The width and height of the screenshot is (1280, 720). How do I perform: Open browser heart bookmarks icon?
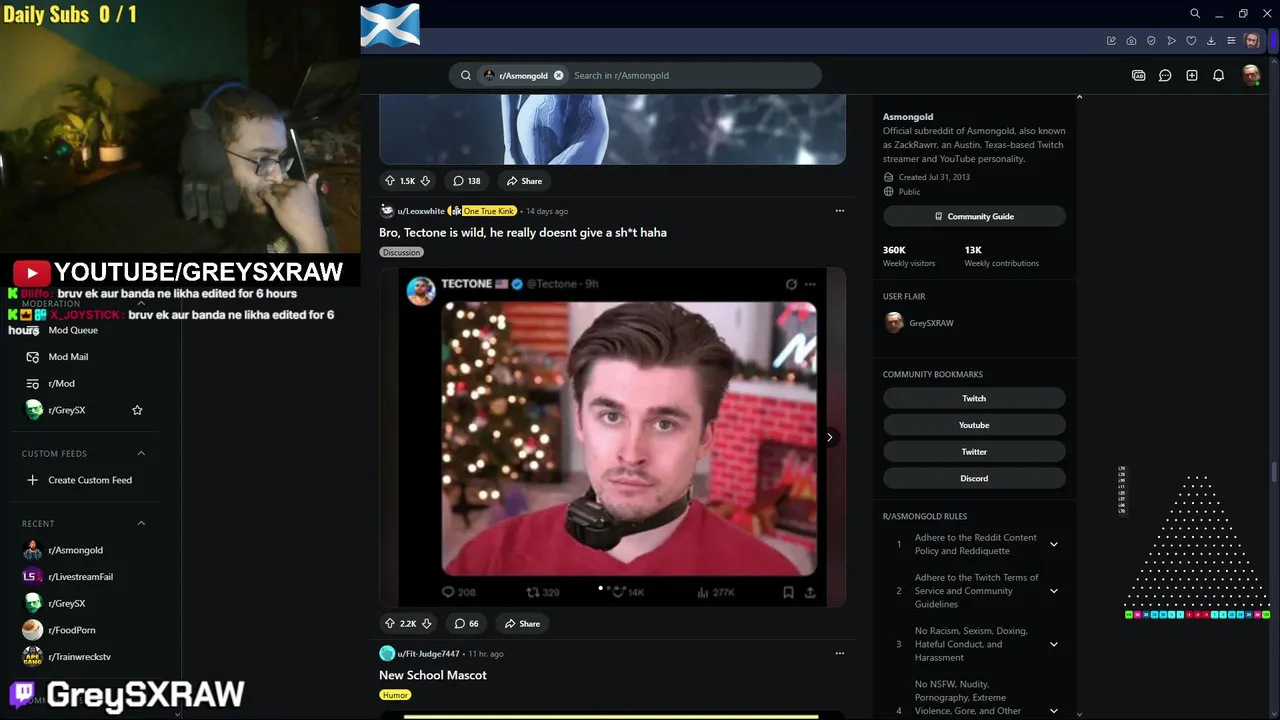1191,41
